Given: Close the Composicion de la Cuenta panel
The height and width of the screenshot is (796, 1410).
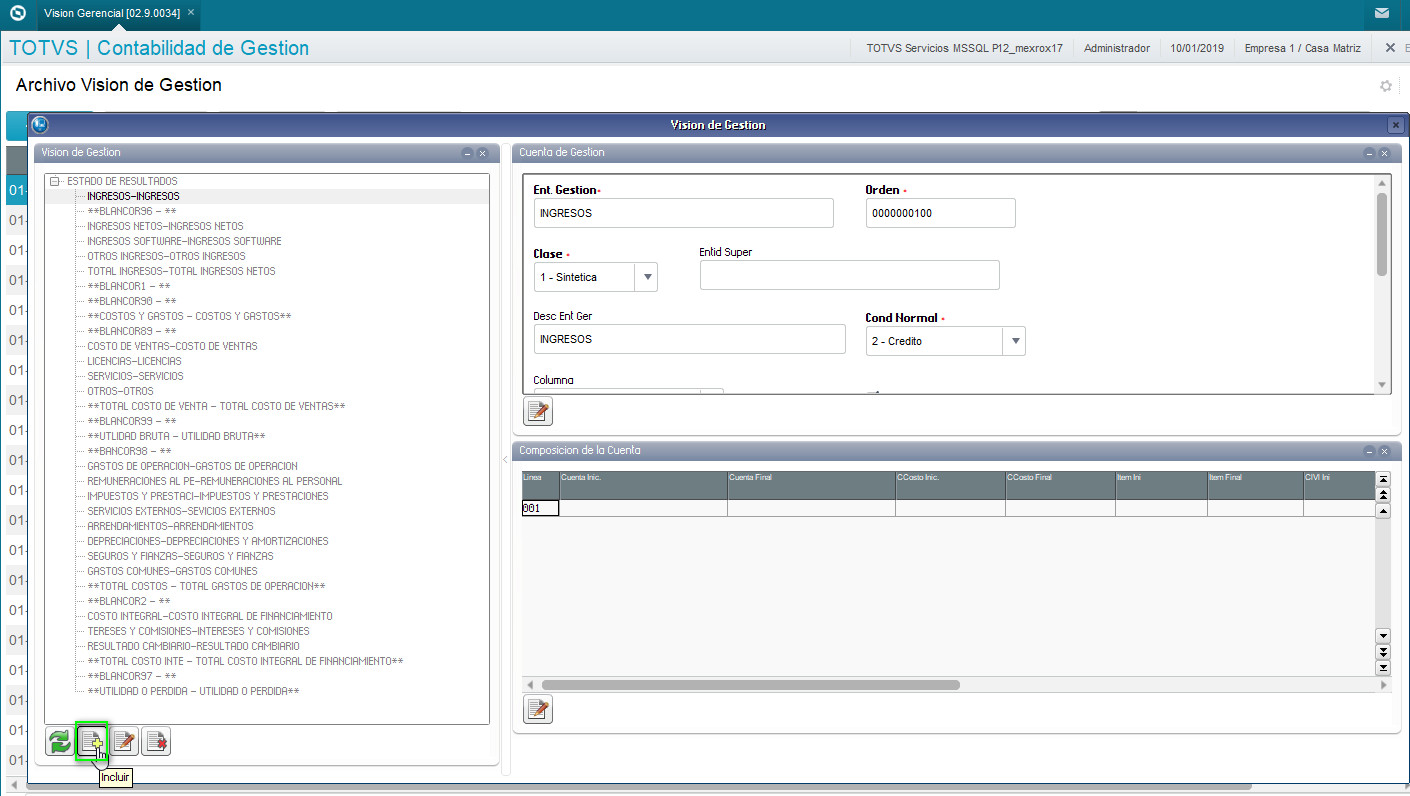Looking at the screenshot, I should pyautogui.click(x=1384, y=451).
